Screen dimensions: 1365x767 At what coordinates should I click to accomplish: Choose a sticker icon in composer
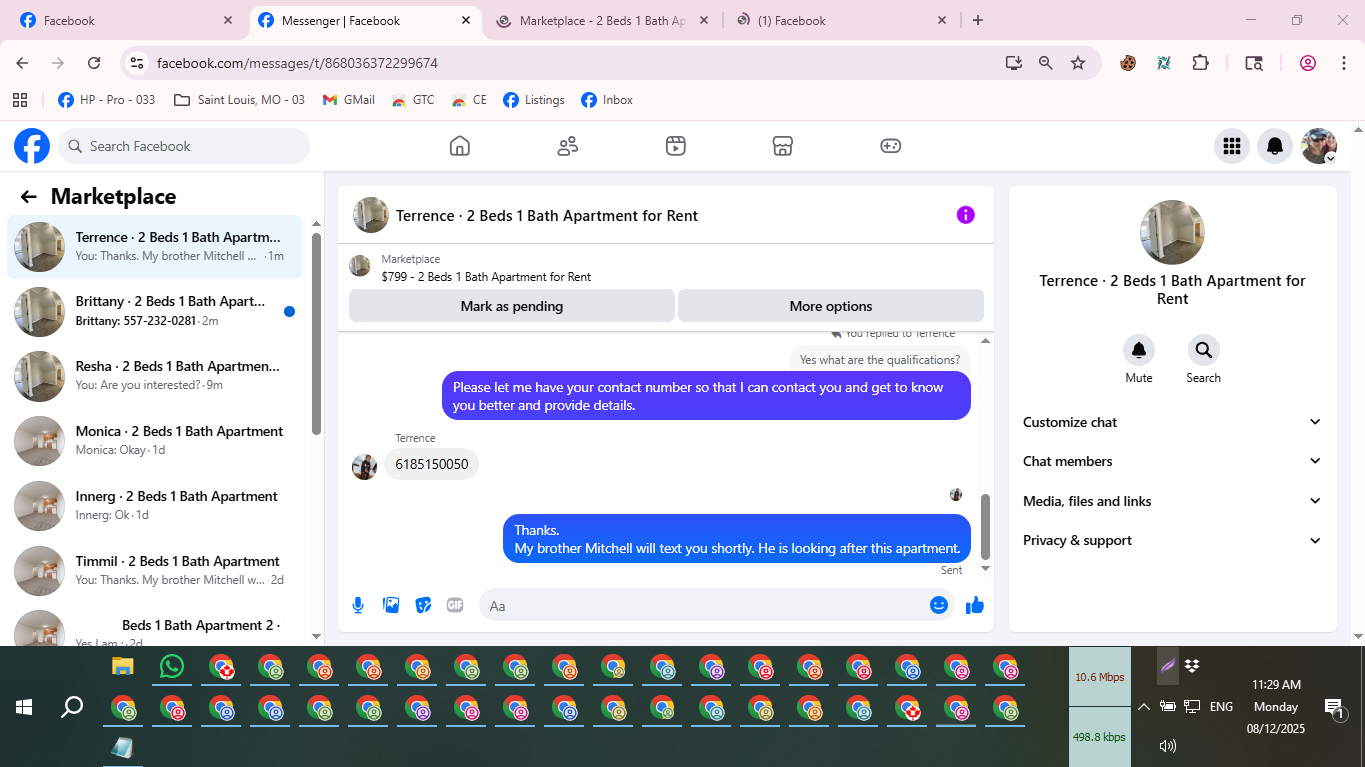(423, 605)
